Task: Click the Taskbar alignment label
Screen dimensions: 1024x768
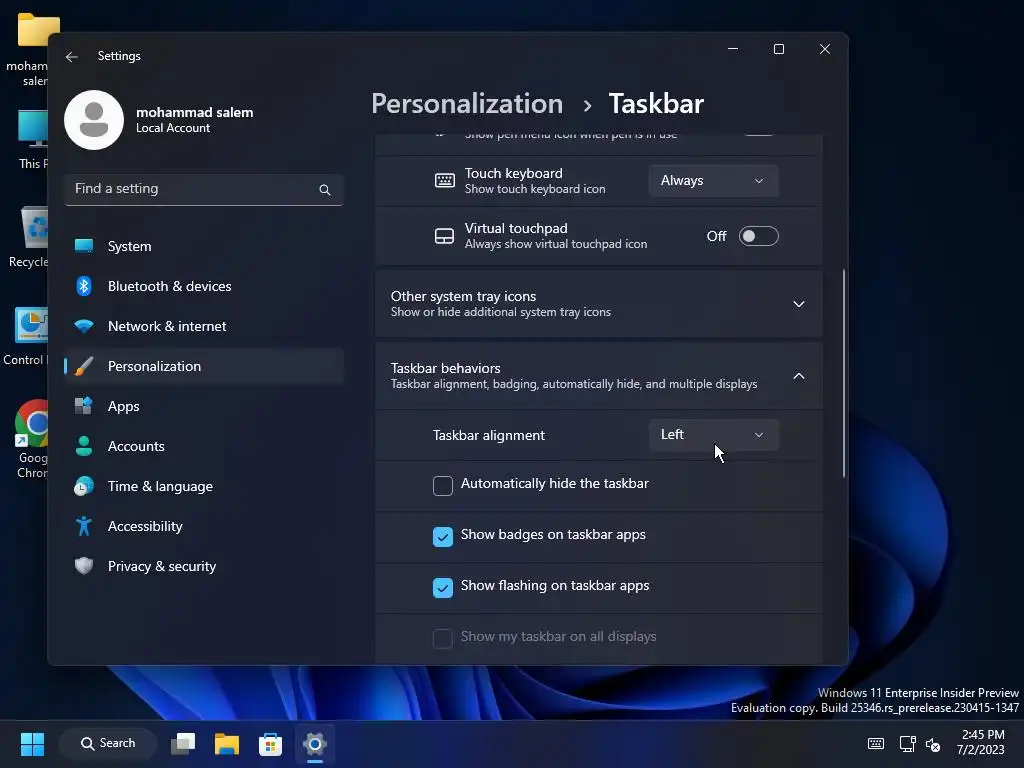Action: [x=488, y=436]
